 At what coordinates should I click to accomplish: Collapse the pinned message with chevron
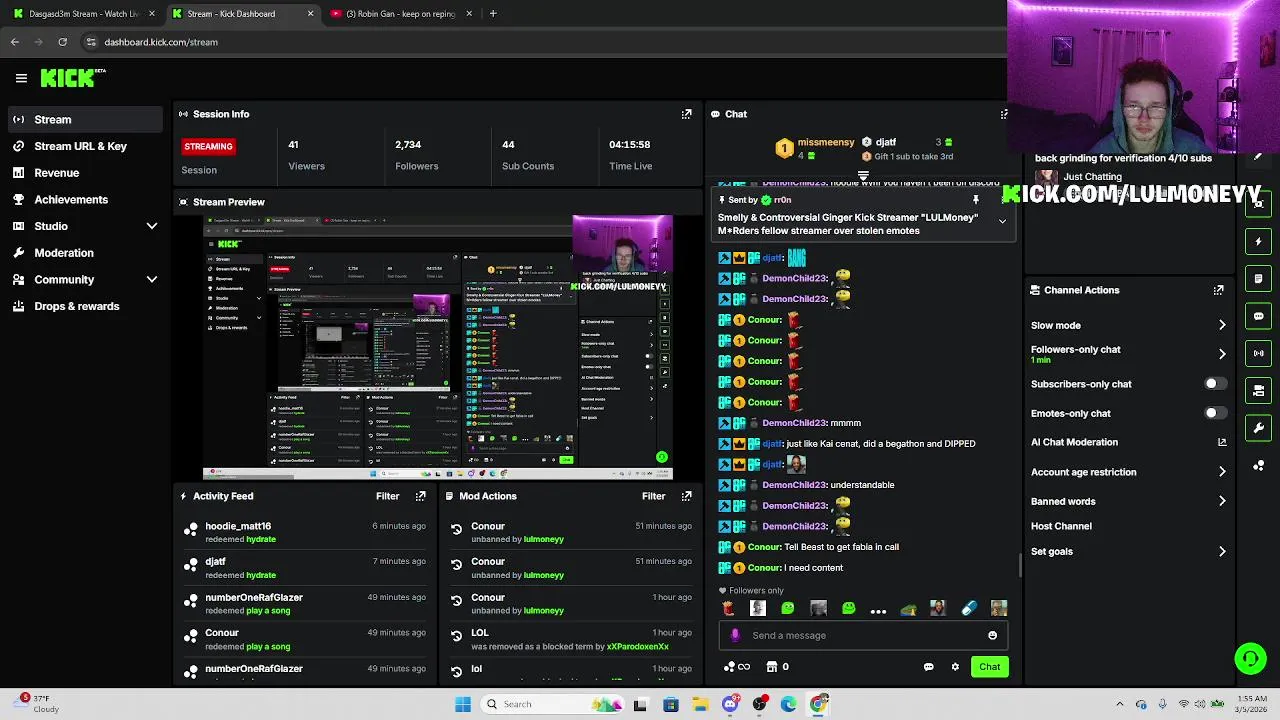pos(1002,222)
